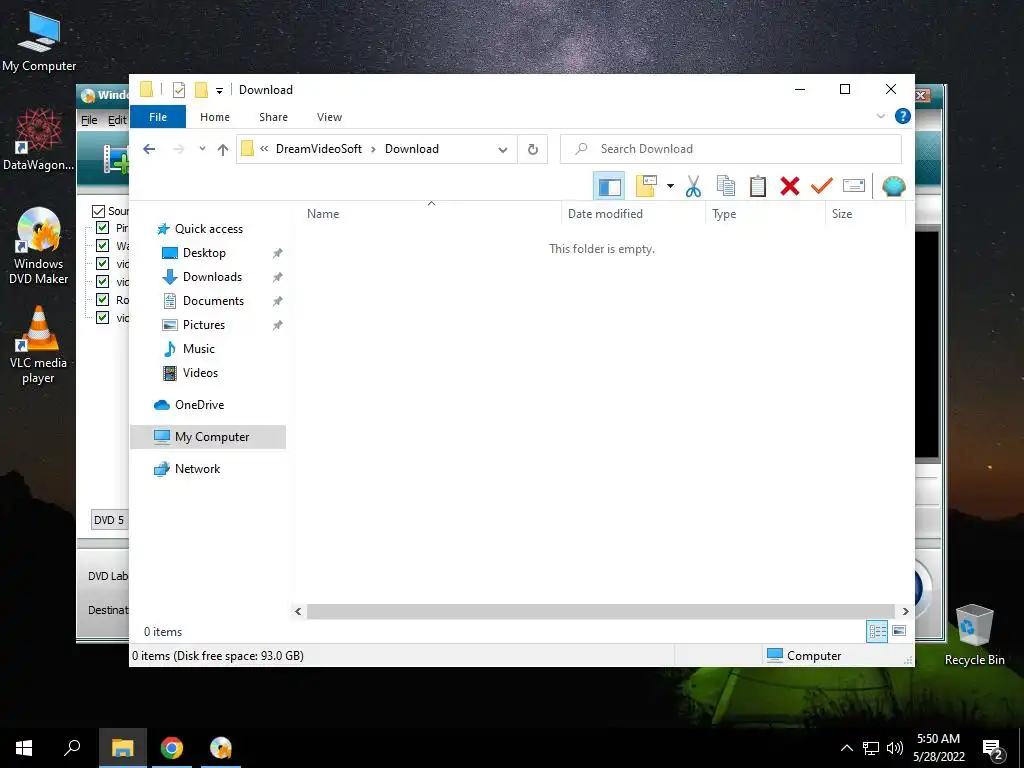Open the View ribbon tab
The width and height of the screenshot is (1024, 768).
(329, 117)
